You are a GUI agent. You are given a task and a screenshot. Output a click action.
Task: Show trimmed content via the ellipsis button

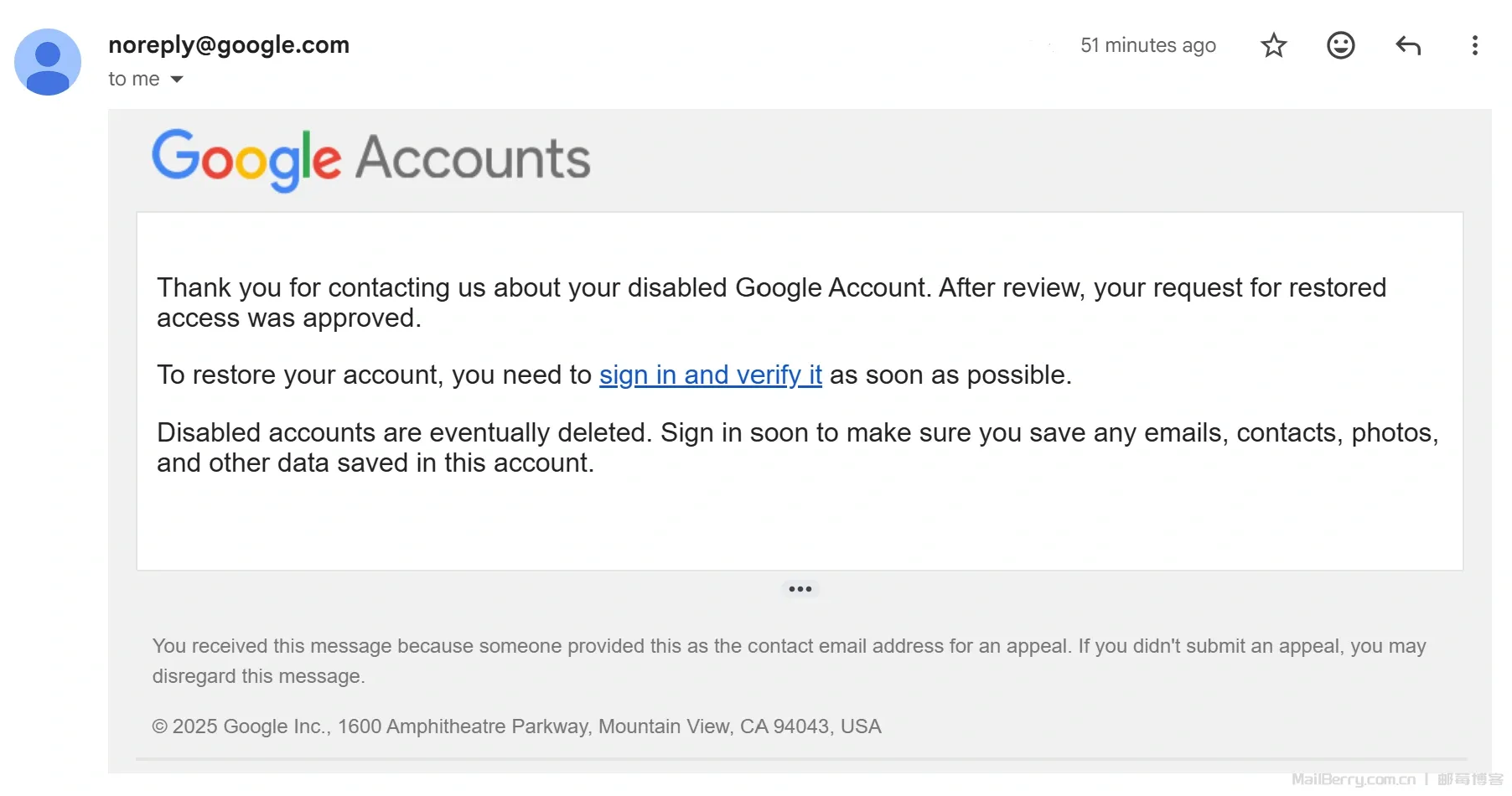(800, 589)
